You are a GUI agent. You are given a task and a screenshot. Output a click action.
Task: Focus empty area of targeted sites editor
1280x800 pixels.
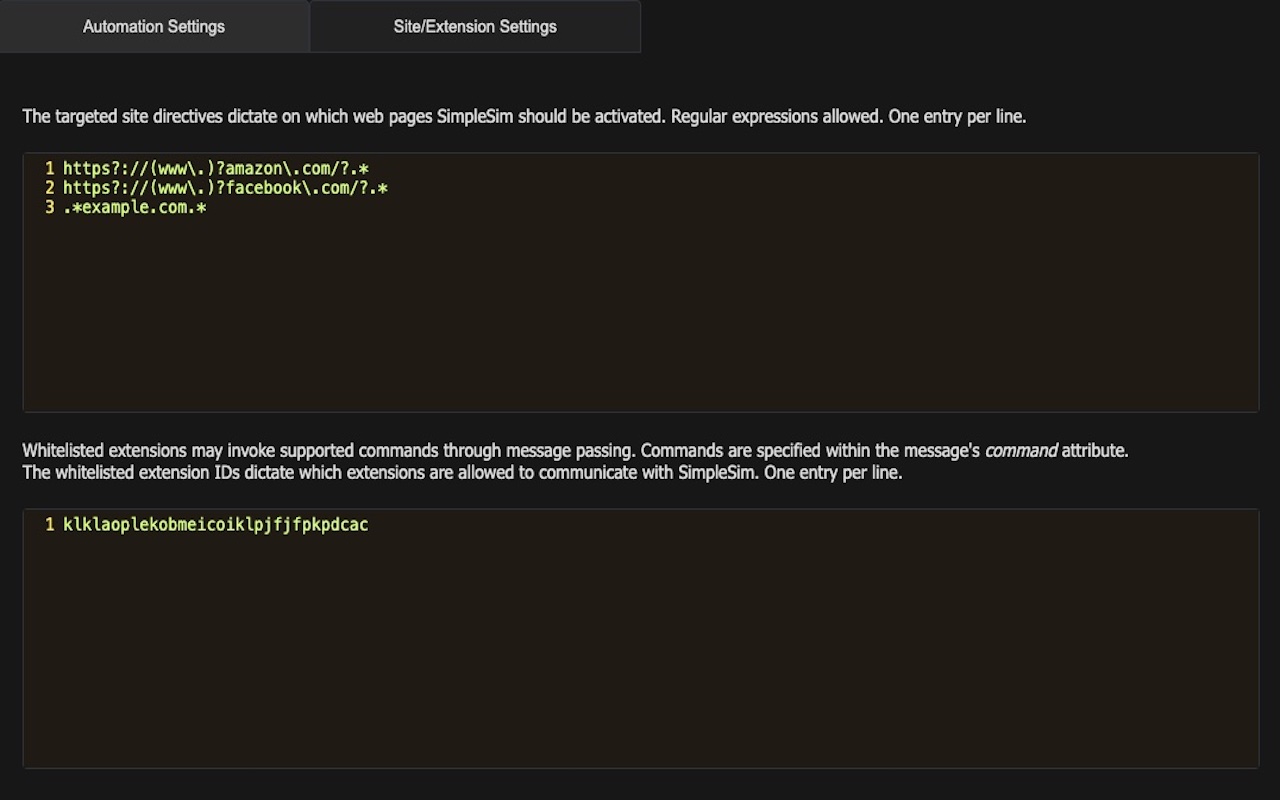pos(640,320)
